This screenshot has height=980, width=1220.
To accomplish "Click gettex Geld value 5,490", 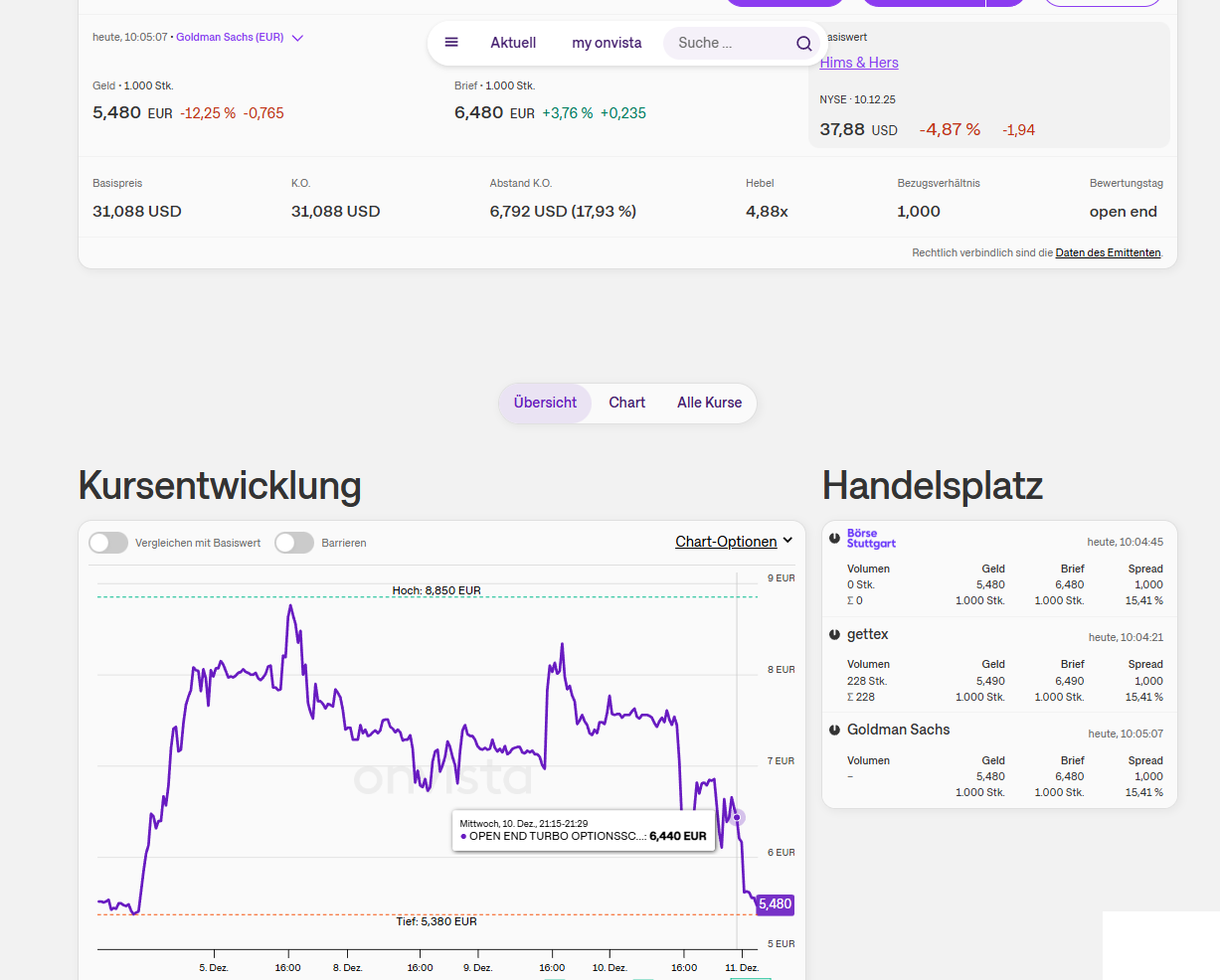I will pos(990,681).
